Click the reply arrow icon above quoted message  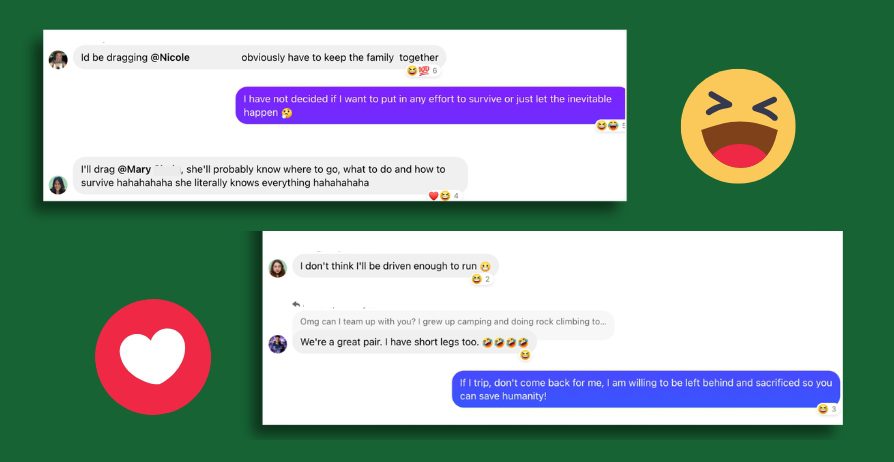296,305
